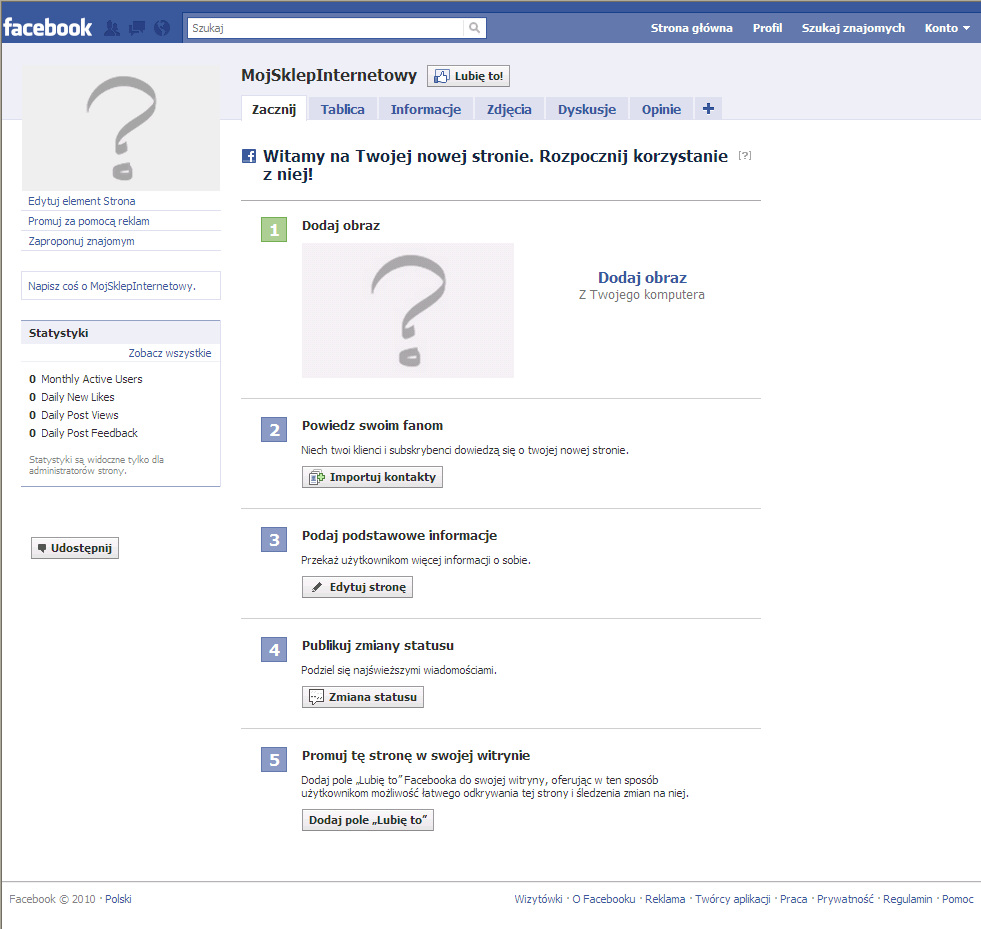
Task: Click the Udostępnij button
Action: (x=75, y=548)
